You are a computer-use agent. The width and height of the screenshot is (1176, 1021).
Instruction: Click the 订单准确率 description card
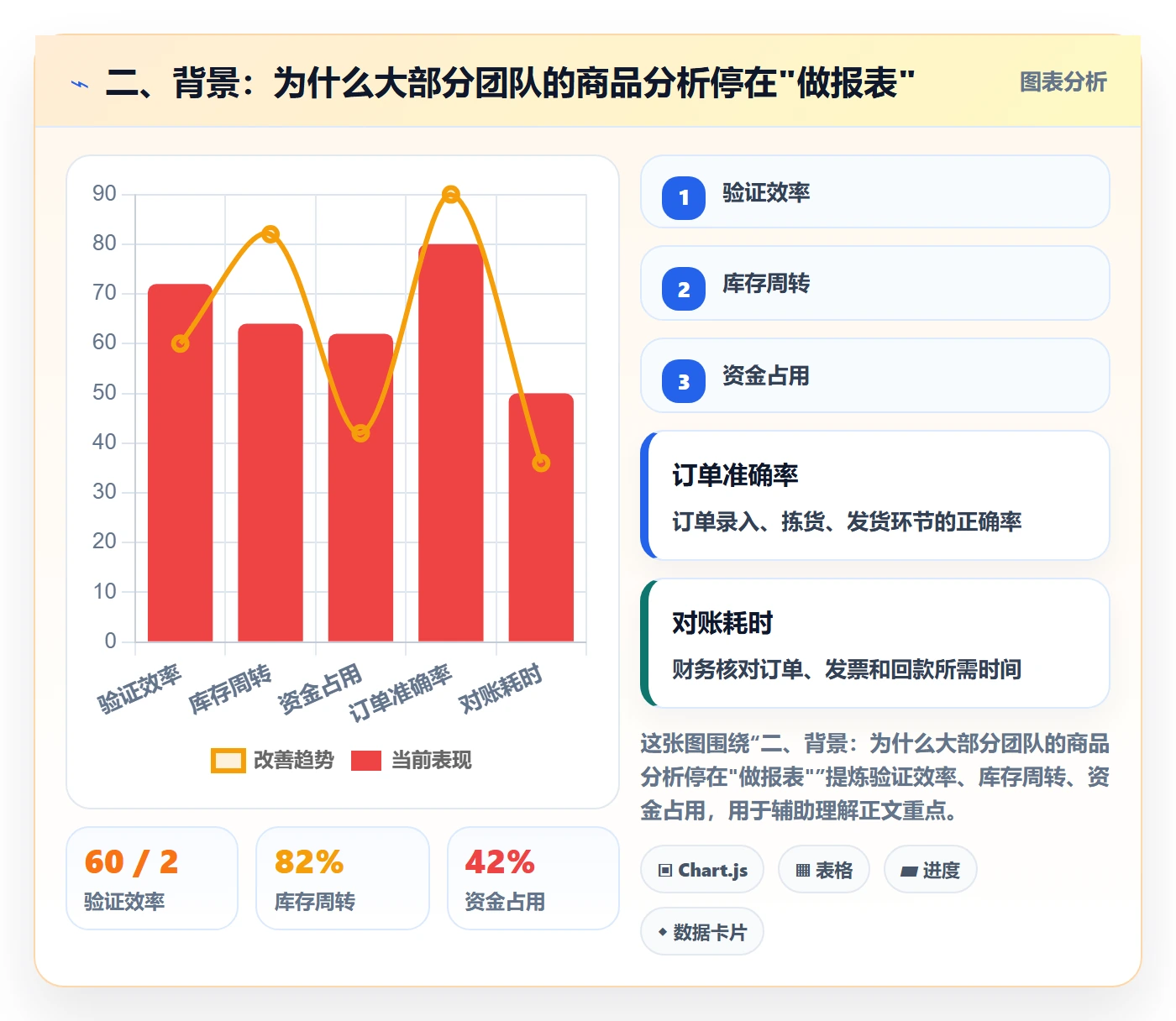875,495
